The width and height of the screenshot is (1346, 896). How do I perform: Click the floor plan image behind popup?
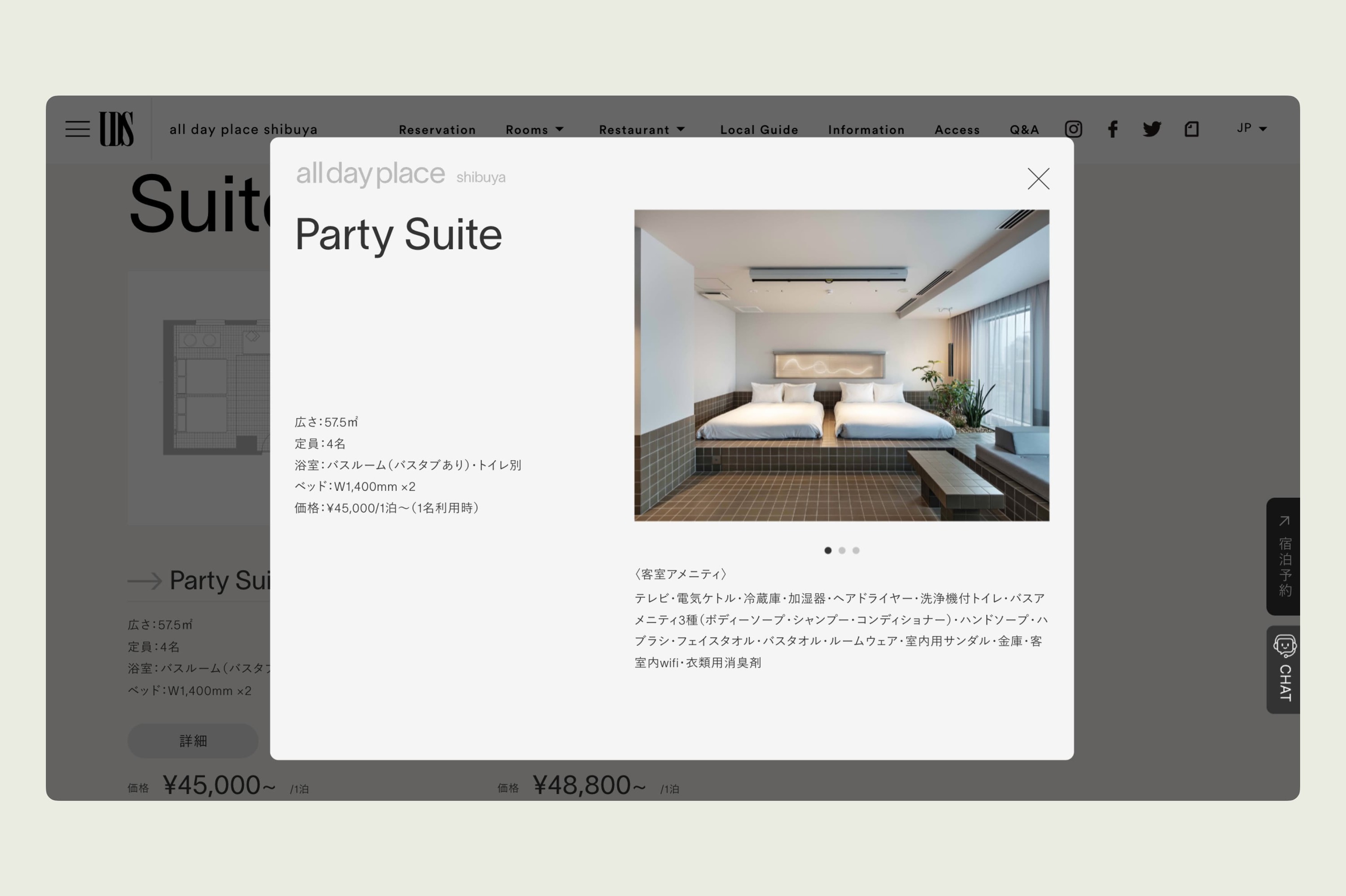click(x=198, y=398)
